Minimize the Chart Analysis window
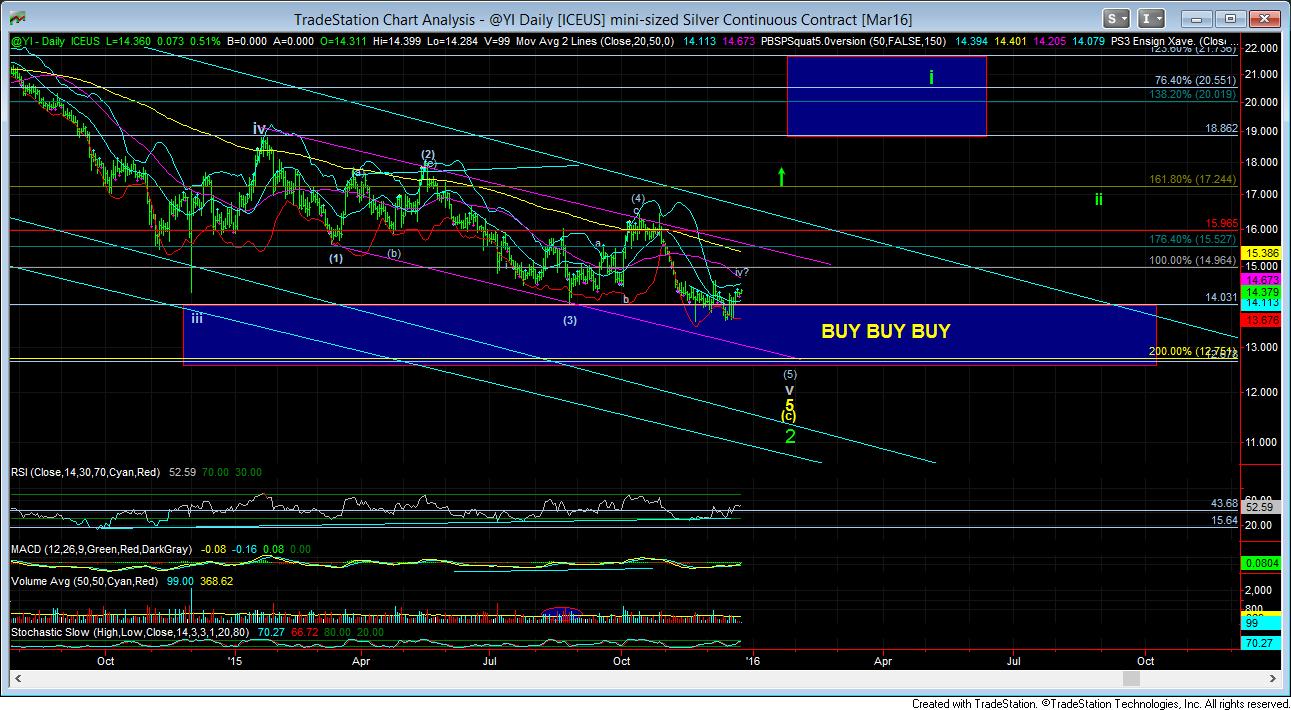The height and width of the screenshot is (710, 1291). pos(1198,19)
